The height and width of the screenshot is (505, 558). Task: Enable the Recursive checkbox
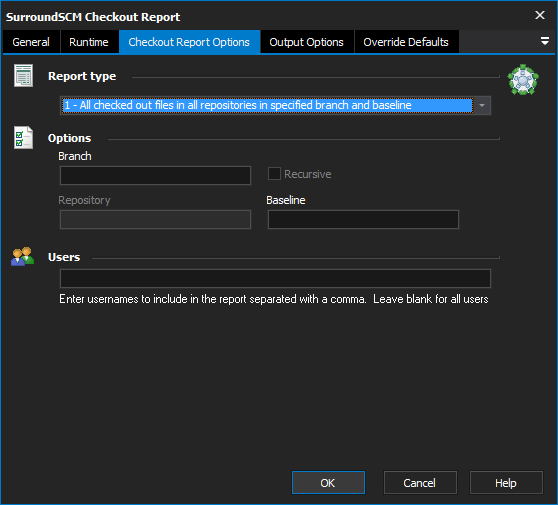(274, 174)
